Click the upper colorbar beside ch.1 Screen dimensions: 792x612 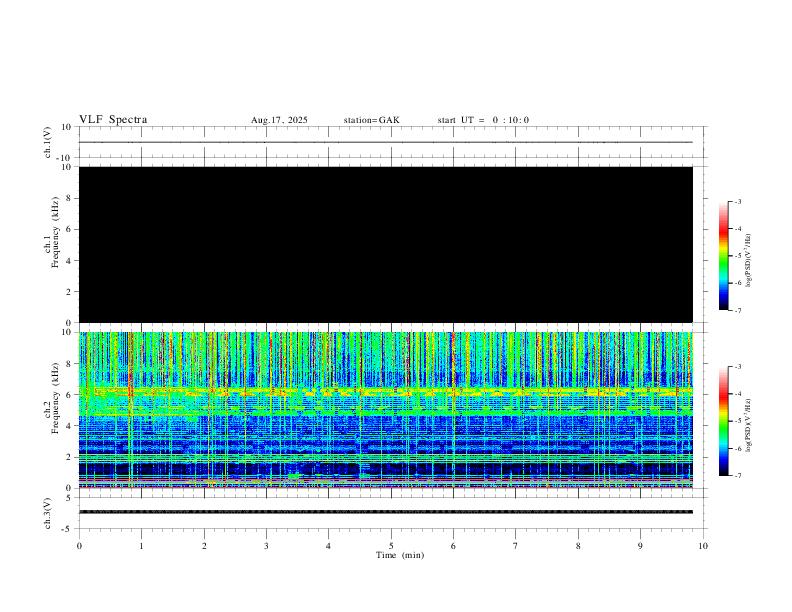point(723,256)
